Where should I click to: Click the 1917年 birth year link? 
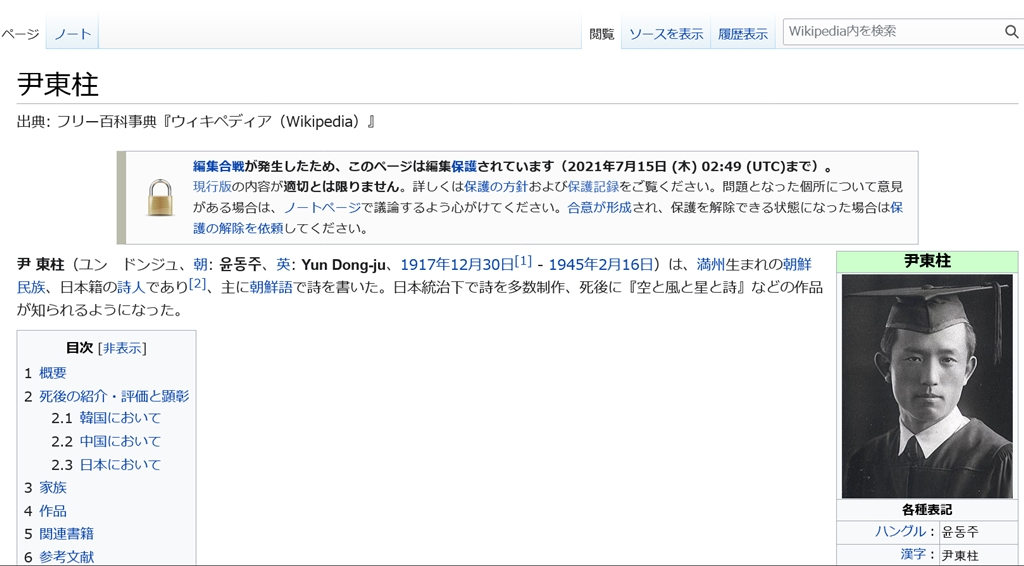(x=427, y=265)
